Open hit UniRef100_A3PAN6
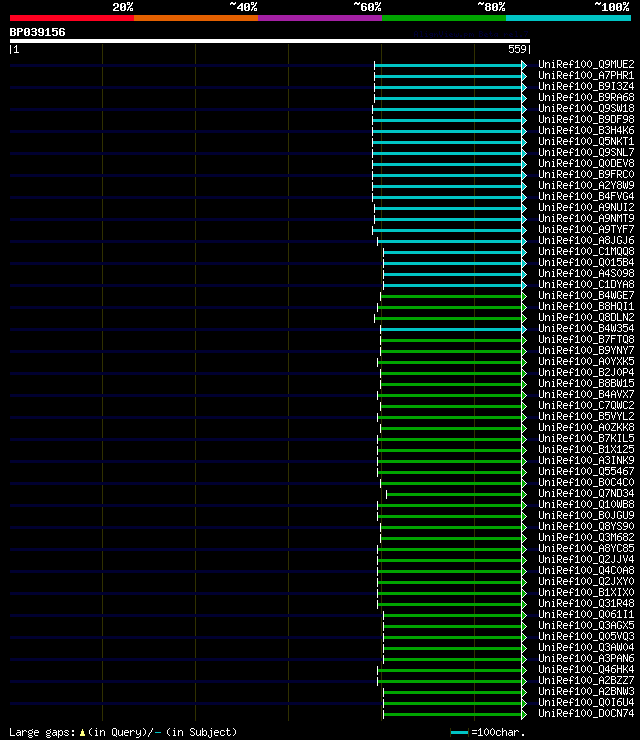The image size is (640, 740). pos(586,658)
